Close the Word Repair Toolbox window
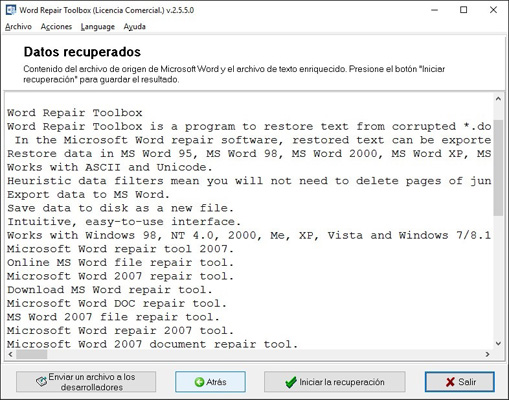509x400 pixels. (493, 10)
